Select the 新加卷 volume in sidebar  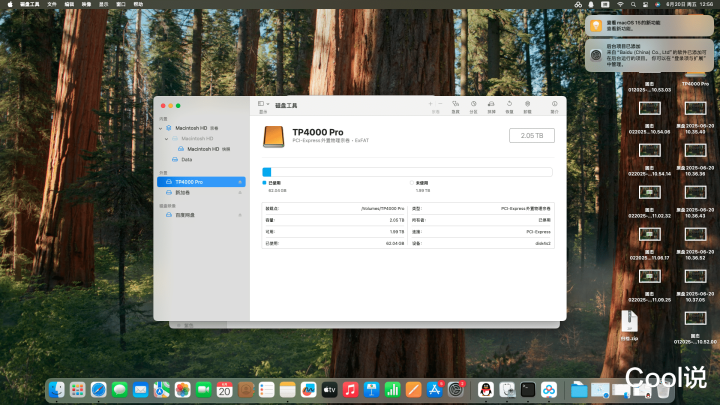pos(201,193)
